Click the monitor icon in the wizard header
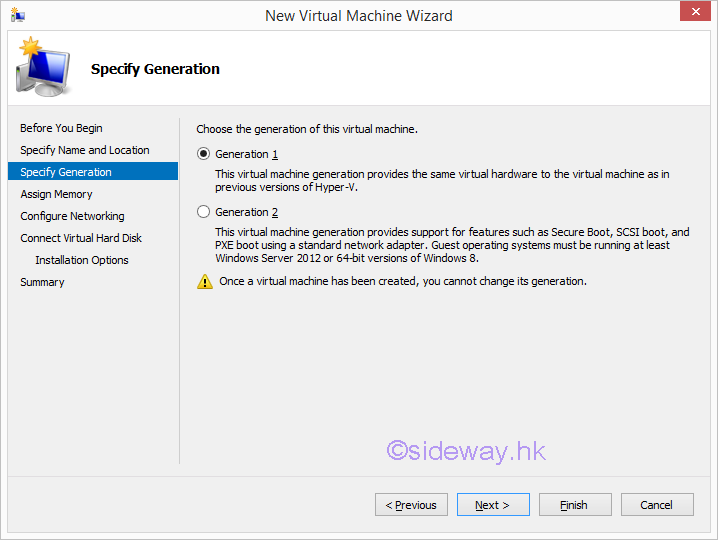Image resolution: width=718 pixels, height=540 pixels. (41, 69)
